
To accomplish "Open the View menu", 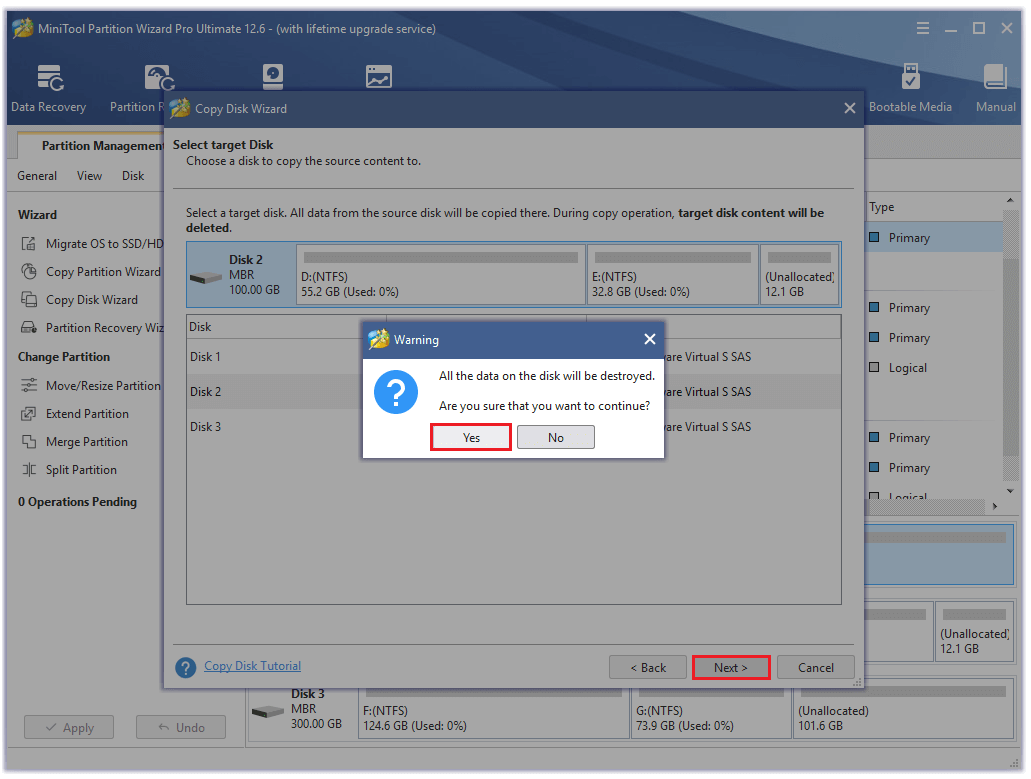I will tap(89, 176).
